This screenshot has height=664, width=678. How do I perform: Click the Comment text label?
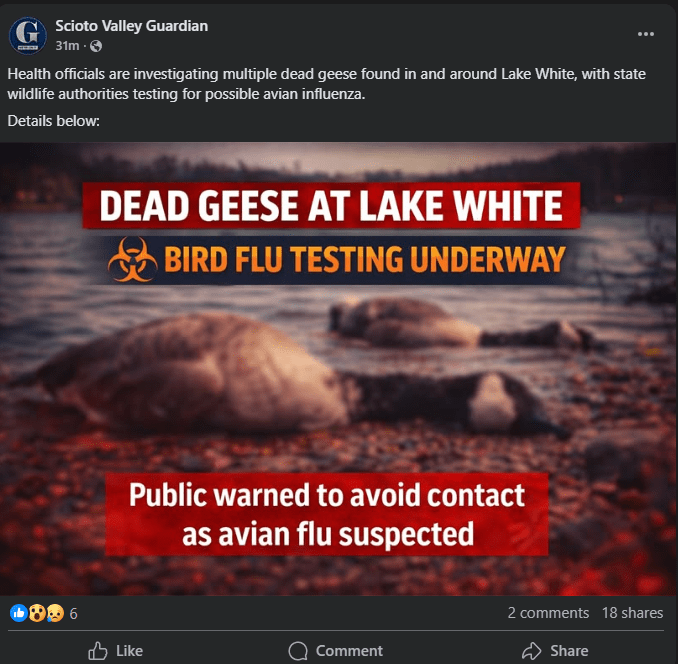coord(349,651)
